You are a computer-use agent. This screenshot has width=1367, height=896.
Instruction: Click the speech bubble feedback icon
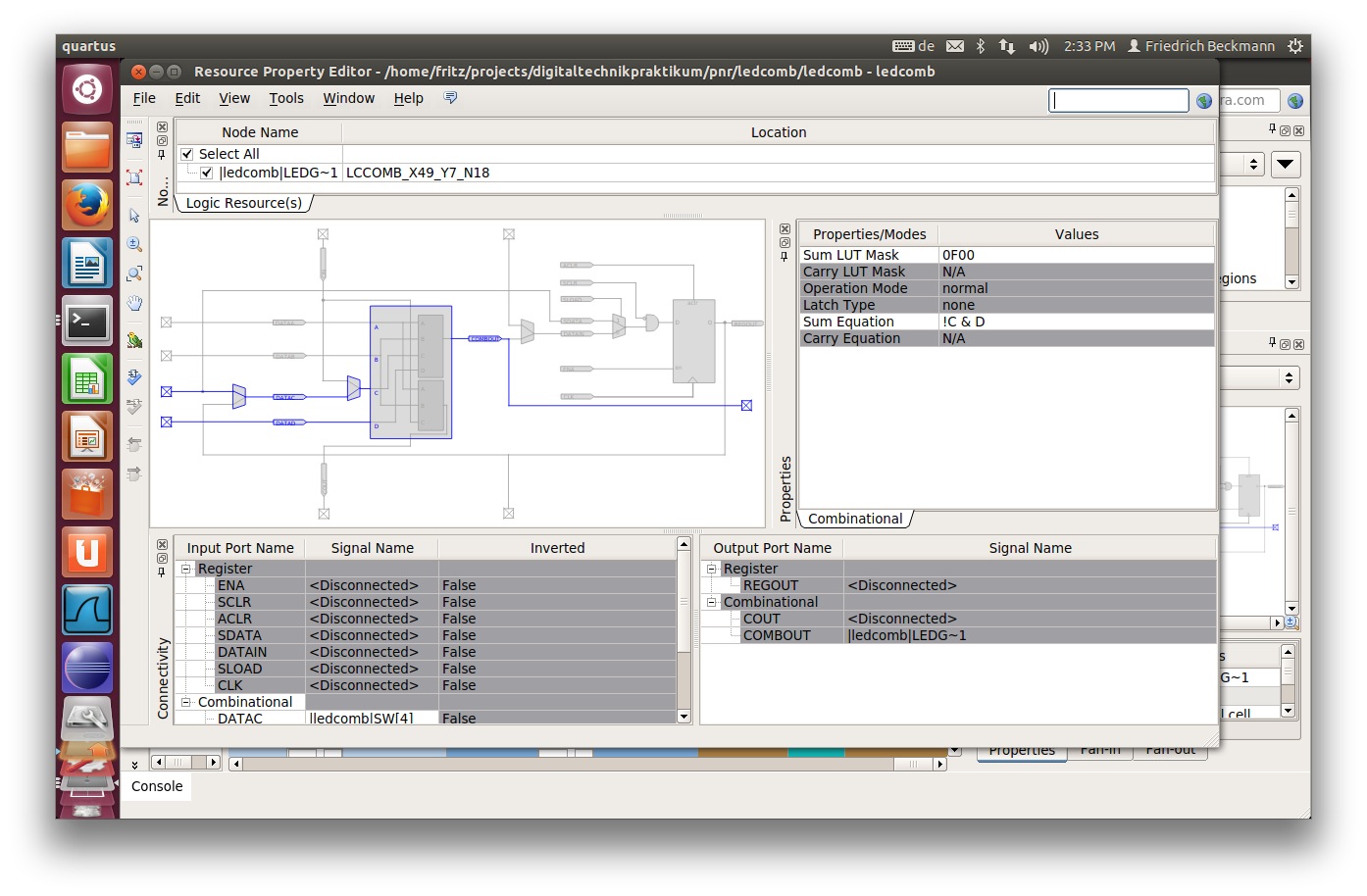450,98
